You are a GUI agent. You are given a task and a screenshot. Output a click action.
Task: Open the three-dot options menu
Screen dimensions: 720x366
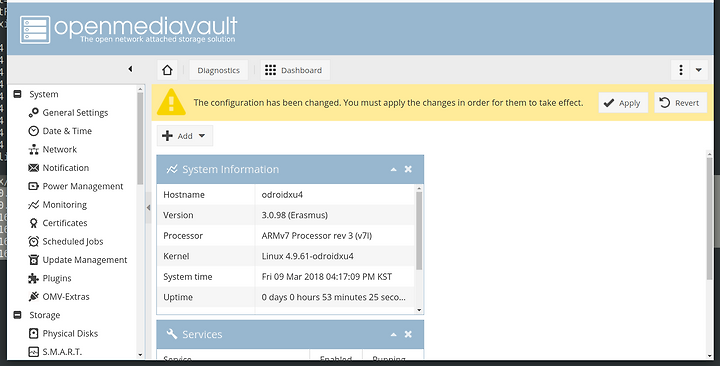(x=681, y=70)
